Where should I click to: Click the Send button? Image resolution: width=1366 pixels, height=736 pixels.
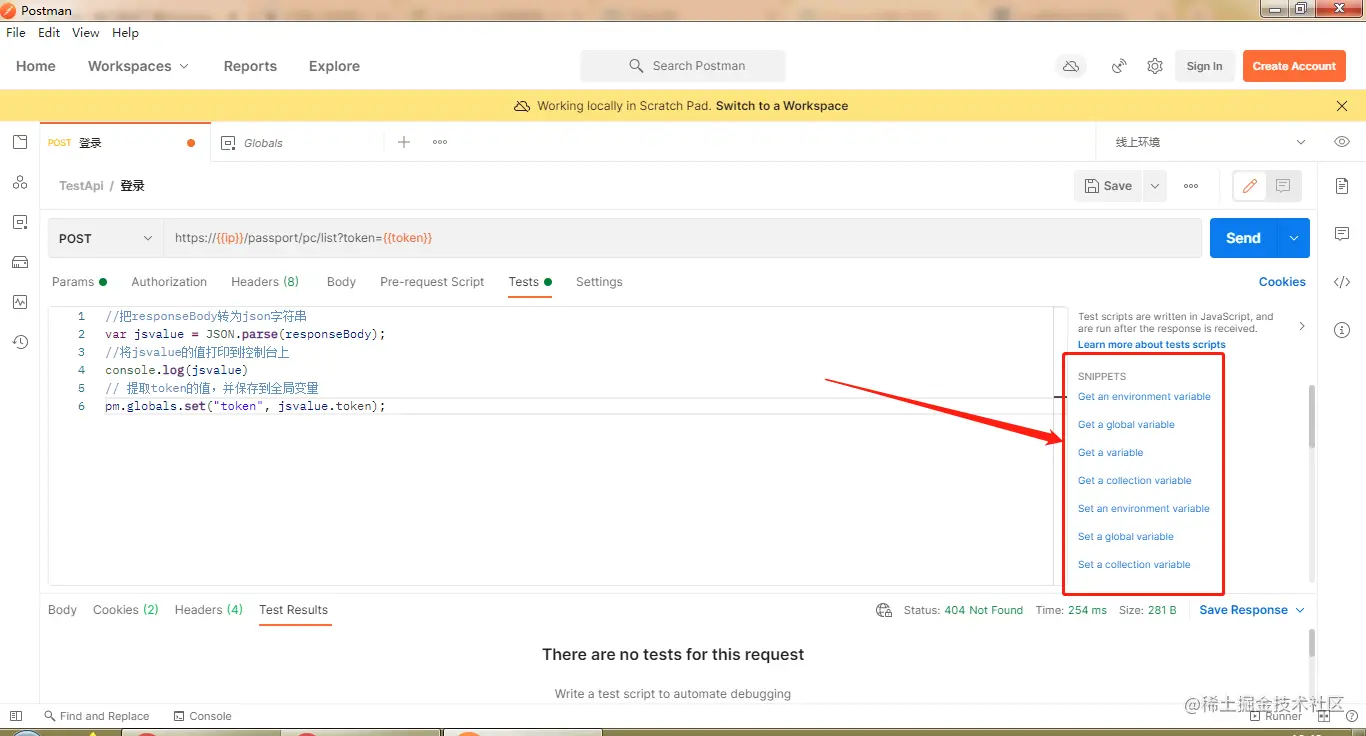tap(1243, 238)
